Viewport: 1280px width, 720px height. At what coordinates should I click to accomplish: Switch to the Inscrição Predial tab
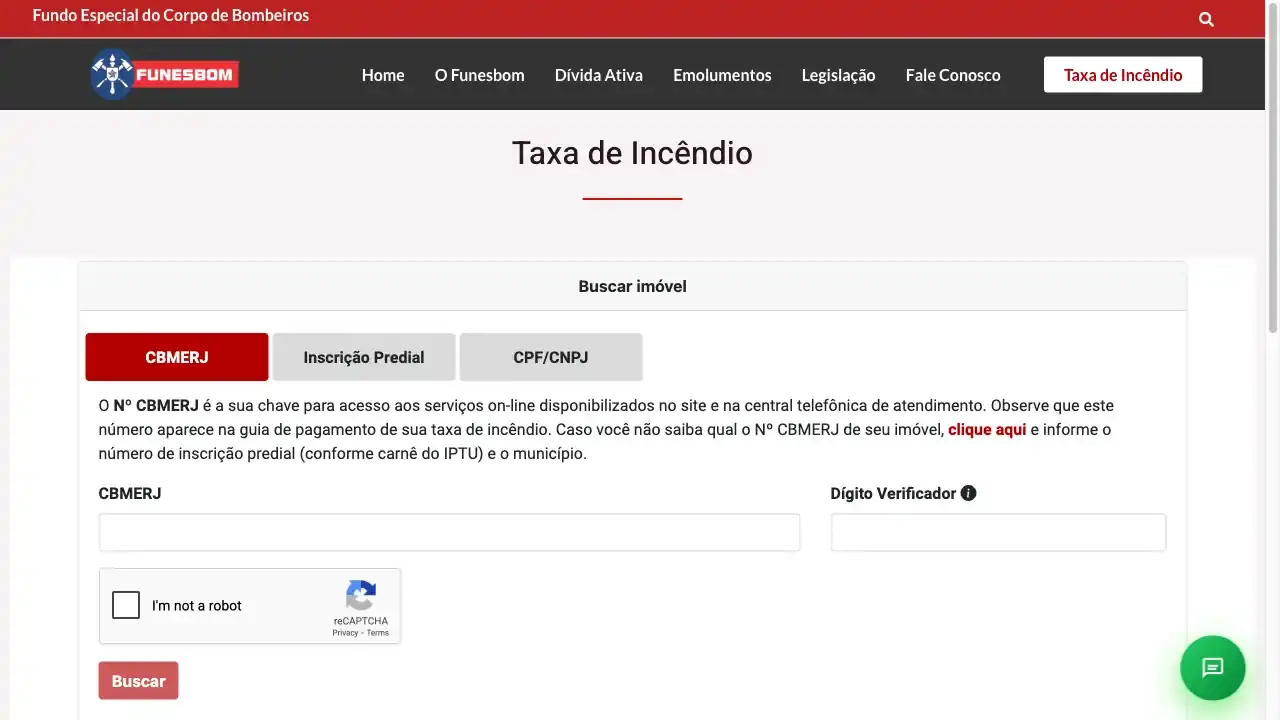point(363,357)
